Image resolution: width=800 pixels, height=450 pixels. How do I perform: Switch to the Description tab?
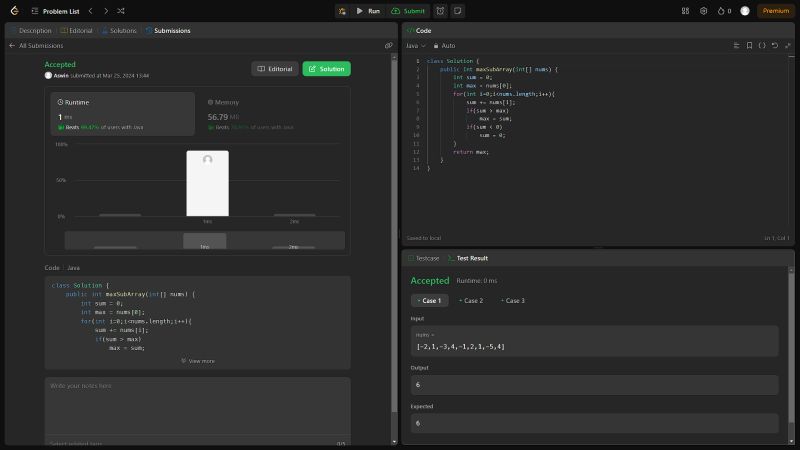31,31
